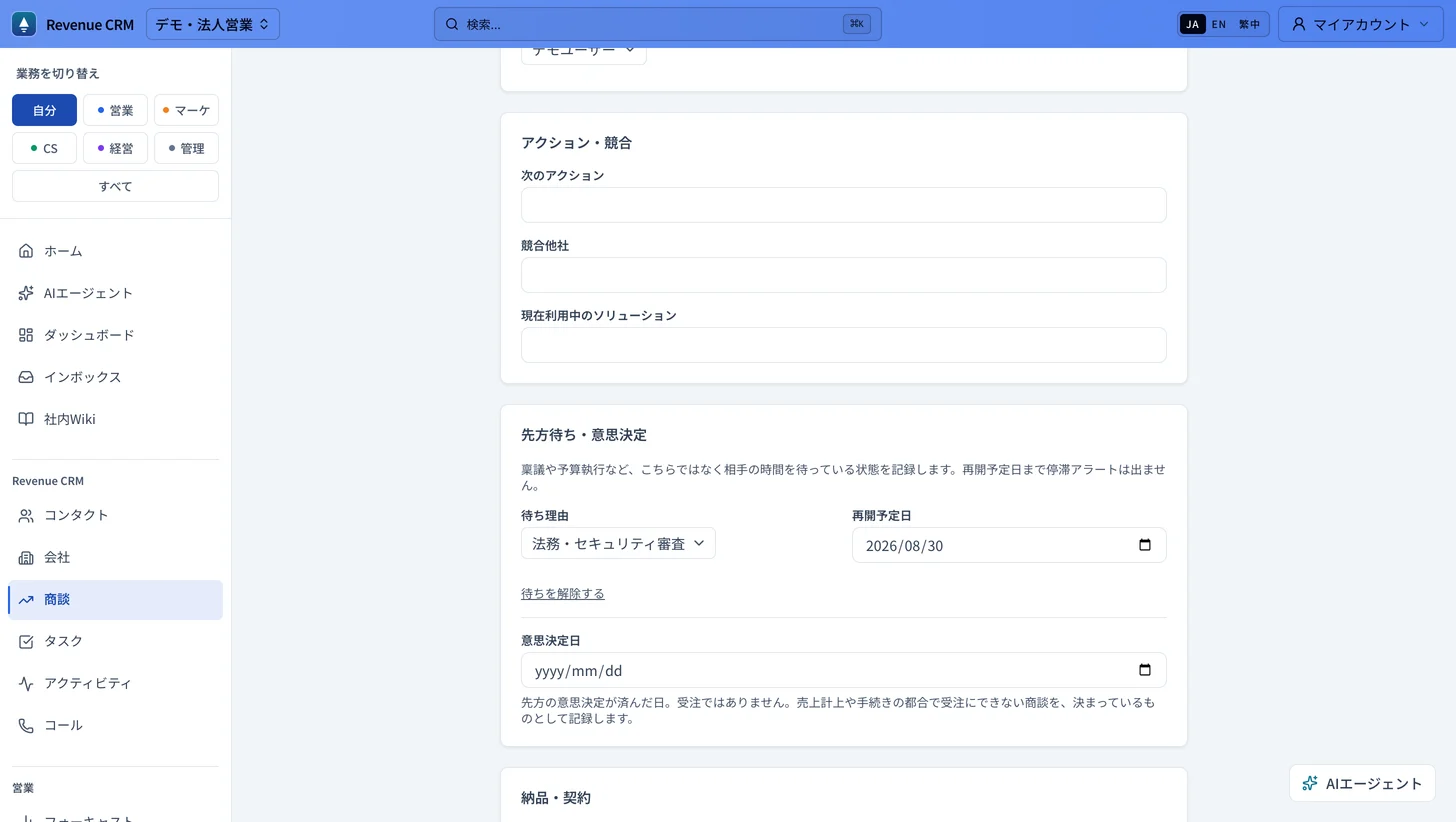Screen dimensions: 1456x822
Task: Open the 再開予定日 calendar picker icon
Action: [1145, 545]
